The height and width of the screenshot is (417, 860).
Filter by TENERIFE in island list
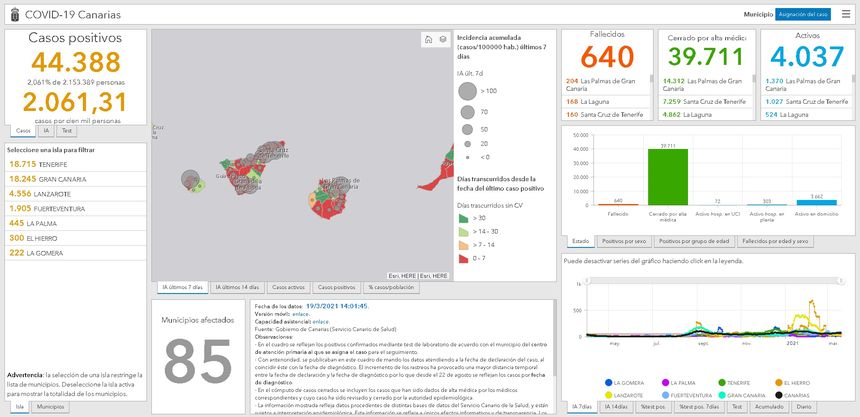point(40,164)
